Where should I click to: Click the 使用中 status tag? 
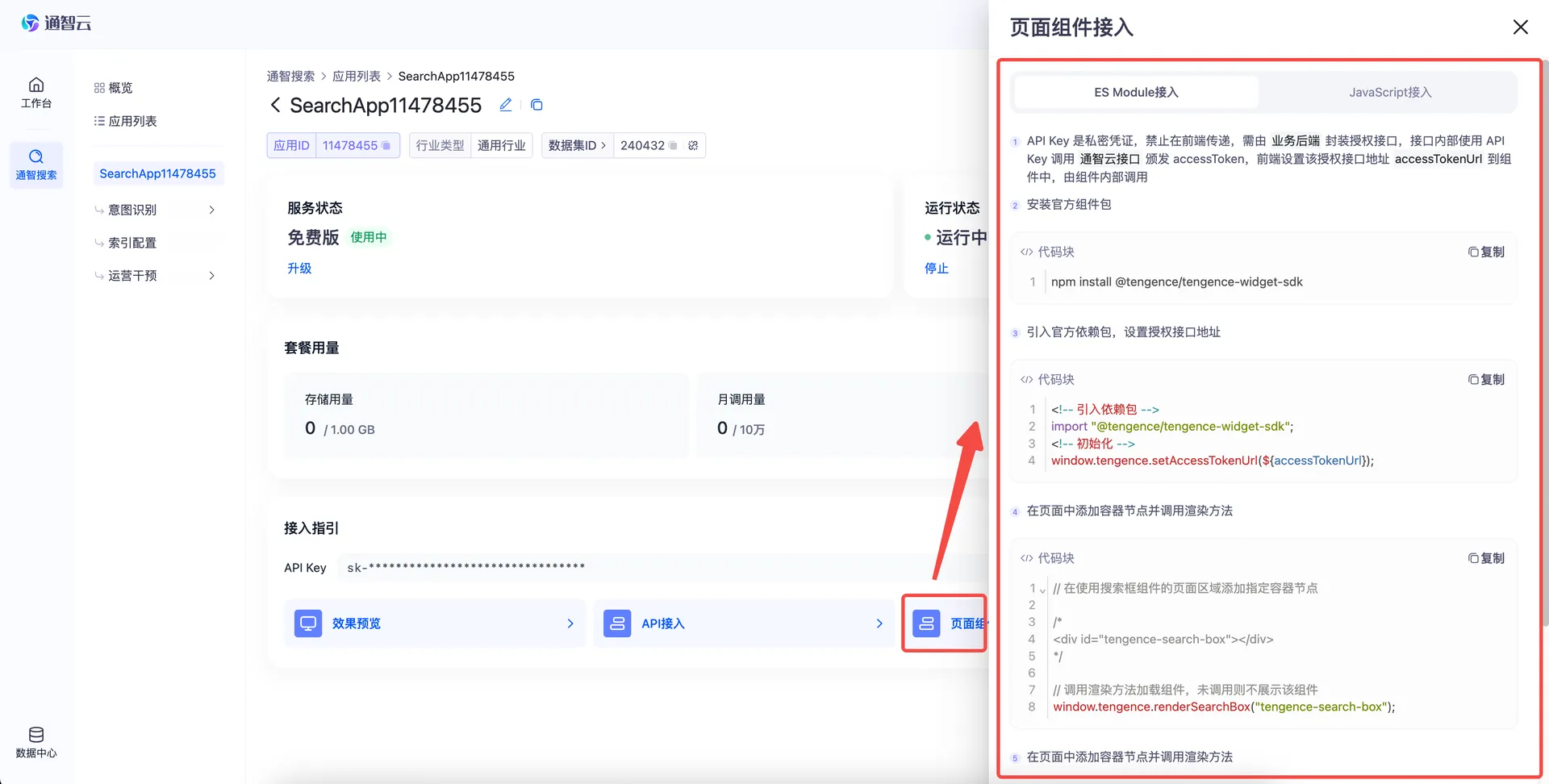point(369,237)
